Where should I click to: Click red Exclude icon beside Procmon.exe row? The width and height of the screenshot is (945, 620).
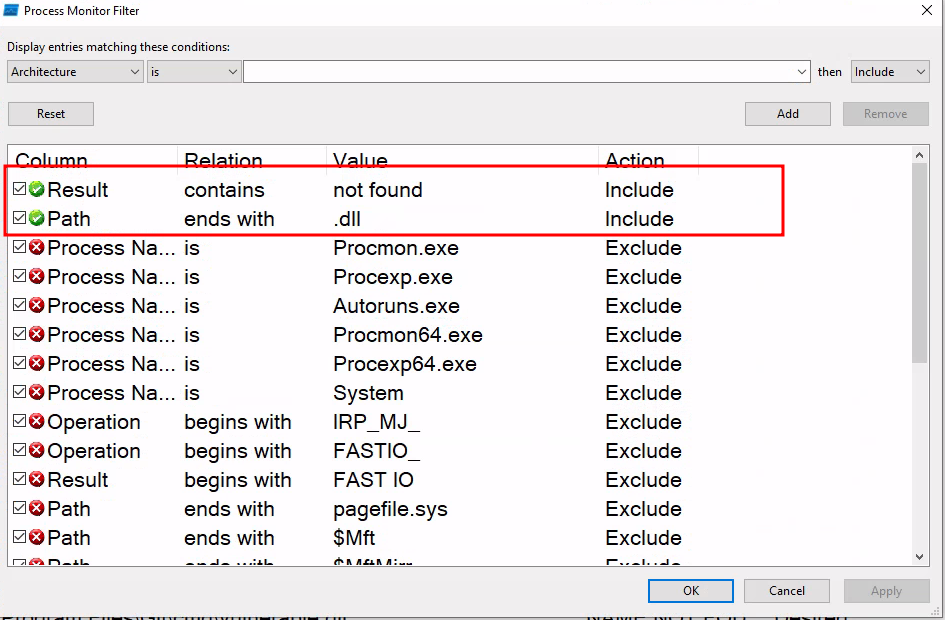coord(37,247)
